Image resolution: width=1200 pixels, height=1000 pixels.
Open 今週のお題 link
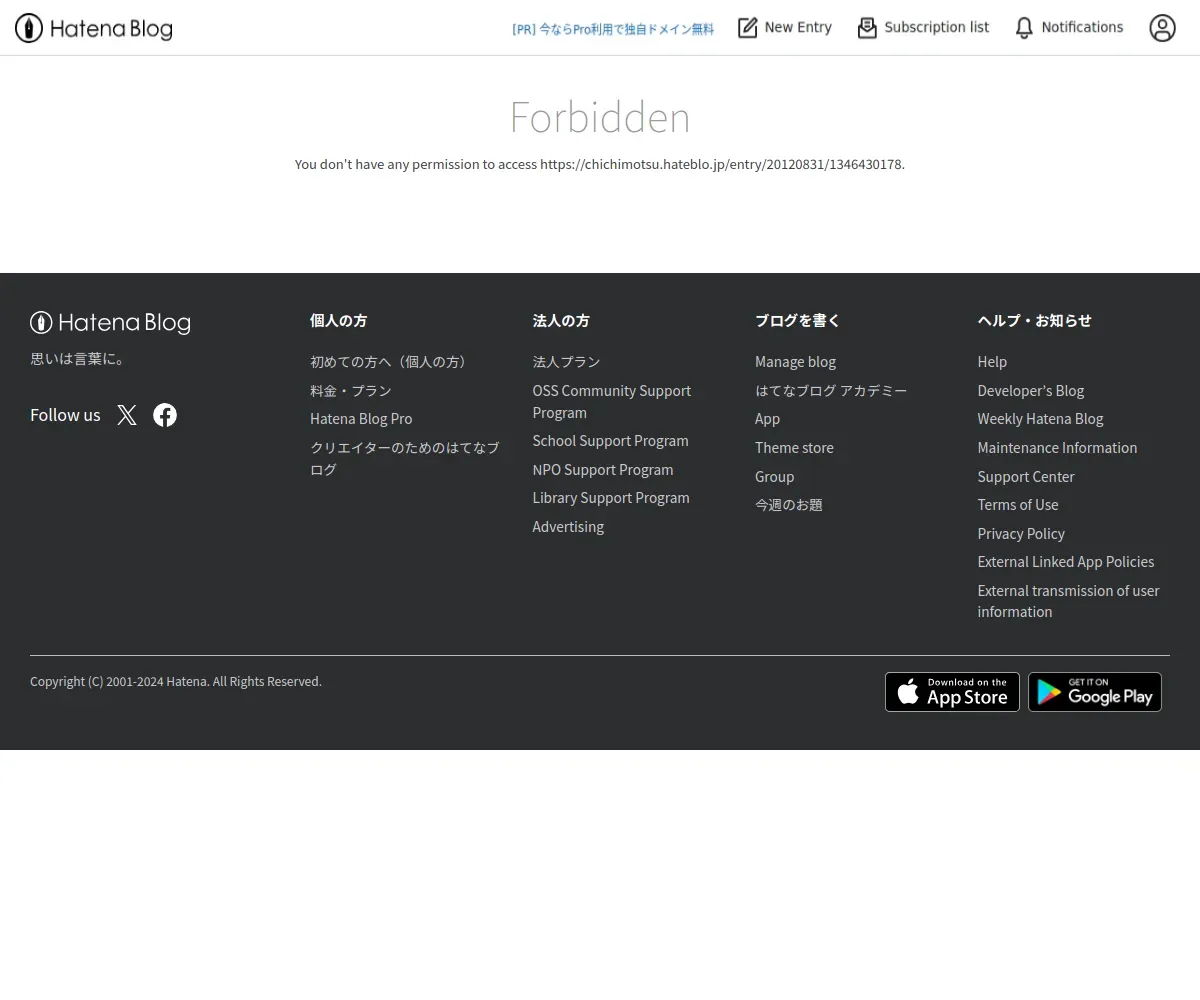[x=789, y=505]
